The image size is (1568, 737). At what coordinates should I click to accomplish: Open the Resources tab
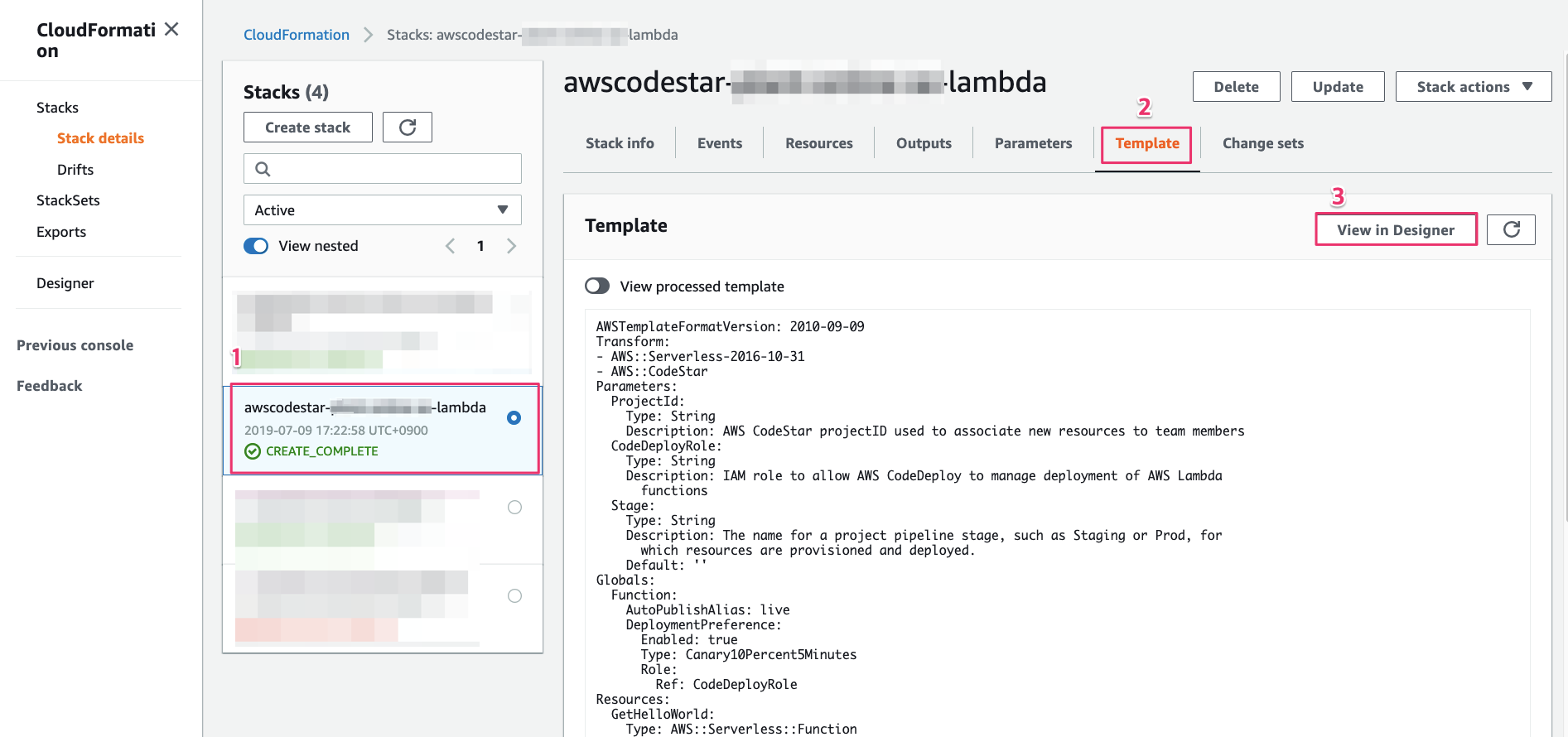click(819, 143)
